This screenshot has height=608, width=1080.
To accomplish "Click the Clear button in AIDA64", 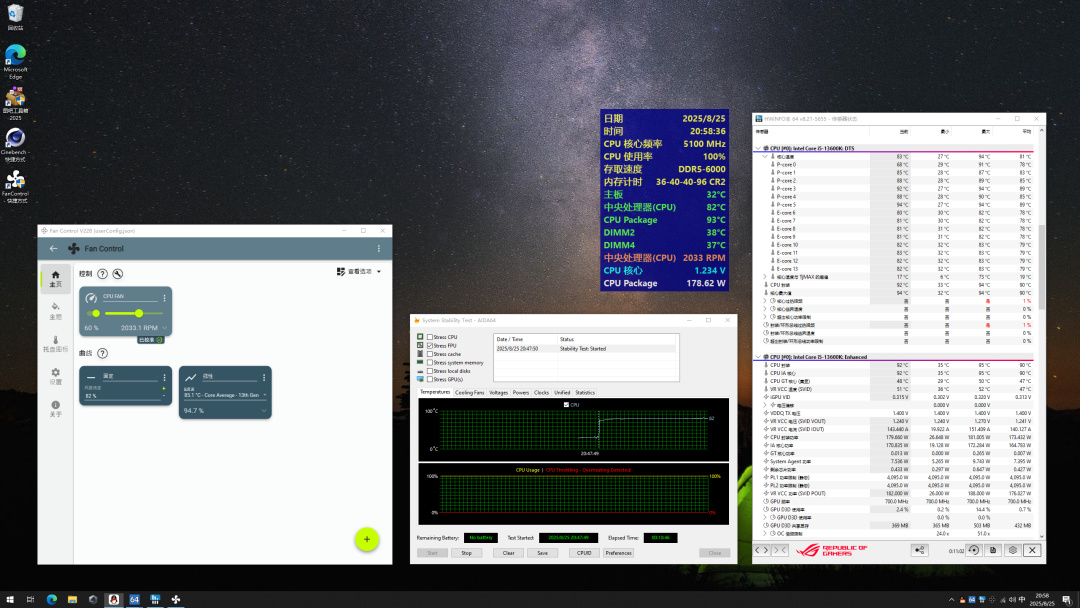I will tap(508, 553).
